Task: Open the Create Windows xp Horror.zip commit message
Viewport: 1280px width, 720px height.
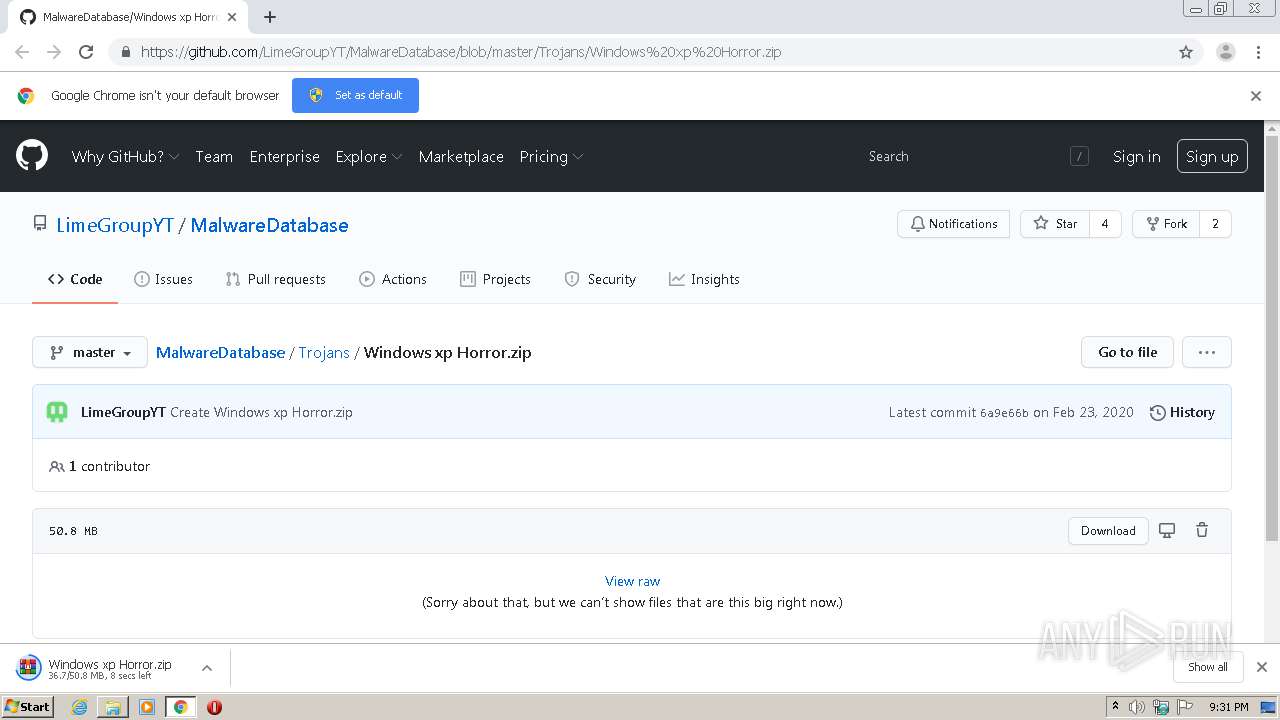Action: 261,412
